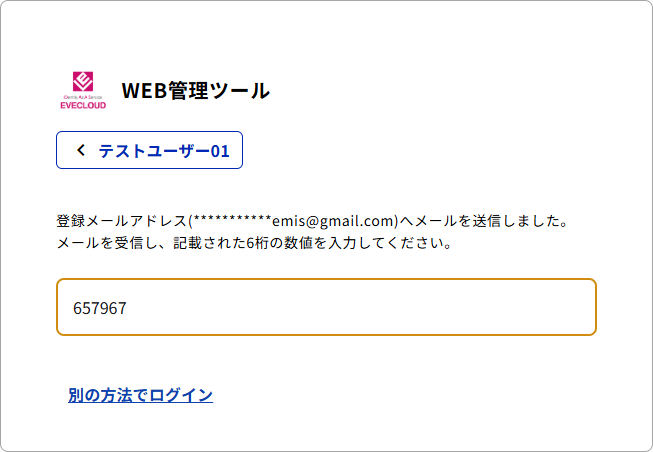653x452 pixels.
Task: Click the 登録メールアドレス label text
Action: point(121,220)
